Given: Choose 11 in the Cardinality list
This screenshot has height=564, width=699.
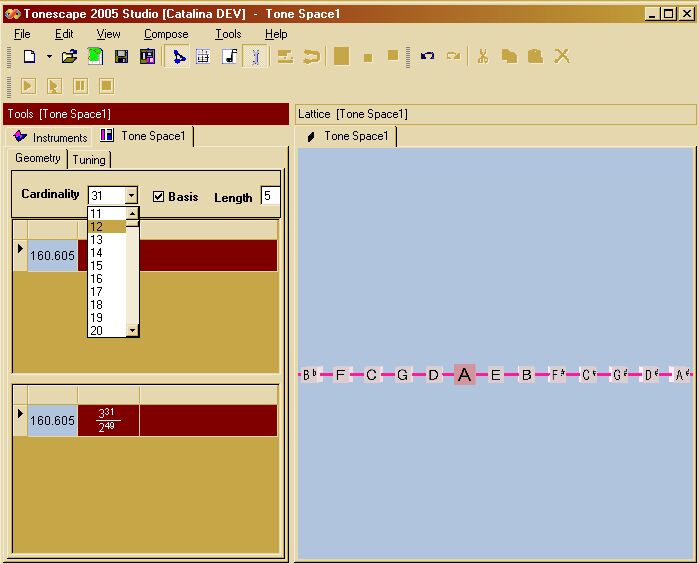Looking at the screenshot, I should click(x=107, y=214).
